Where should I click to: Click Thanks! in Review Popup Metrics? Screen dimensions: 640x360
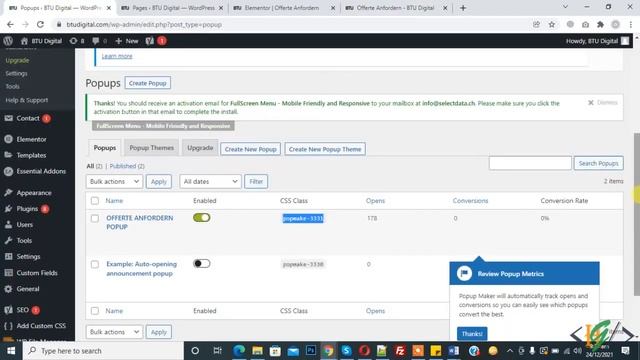[472, 333]
